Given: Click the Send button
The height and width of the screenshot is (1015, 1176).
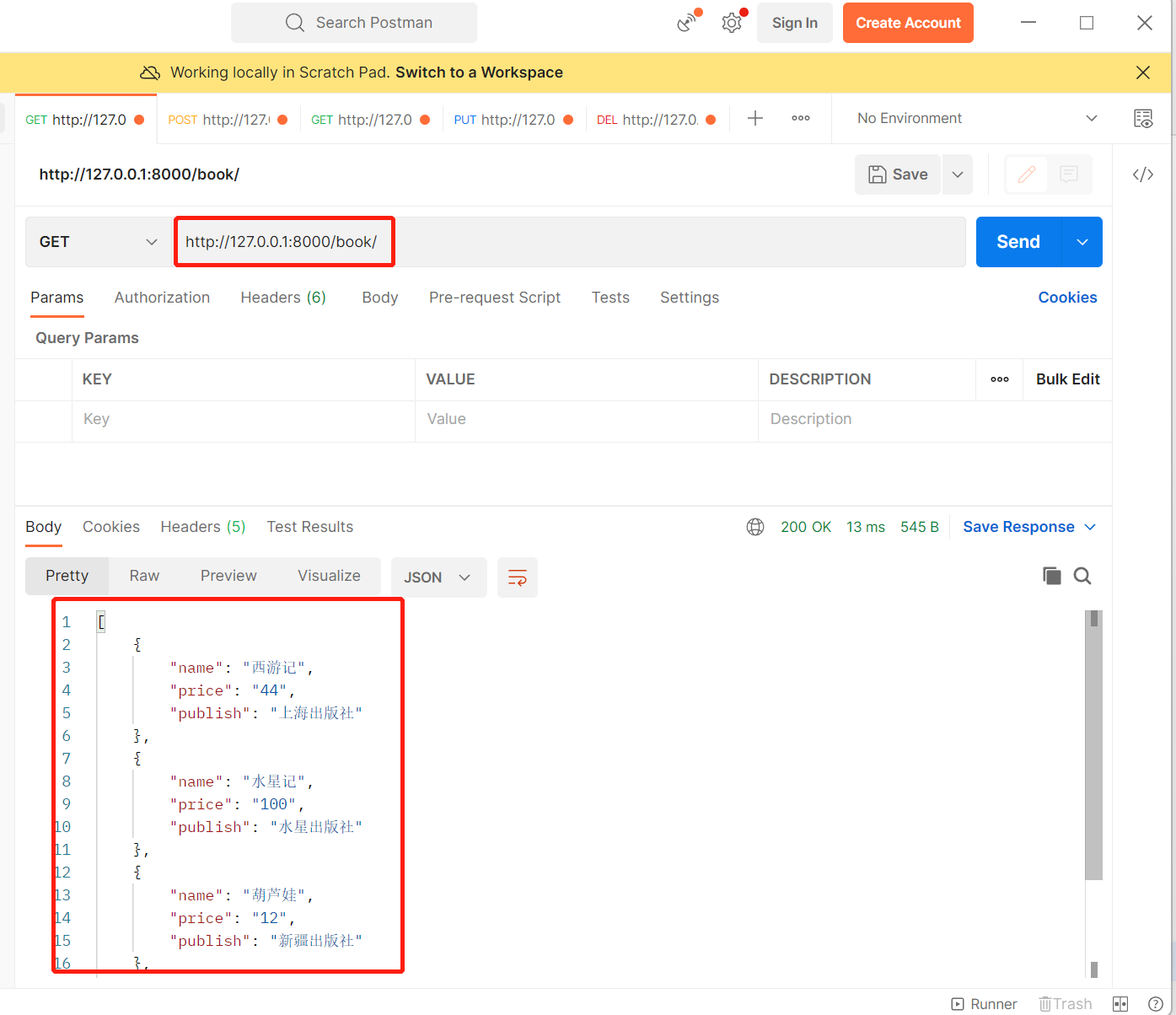Looking at the screenshot, I should click(1018, 242).
